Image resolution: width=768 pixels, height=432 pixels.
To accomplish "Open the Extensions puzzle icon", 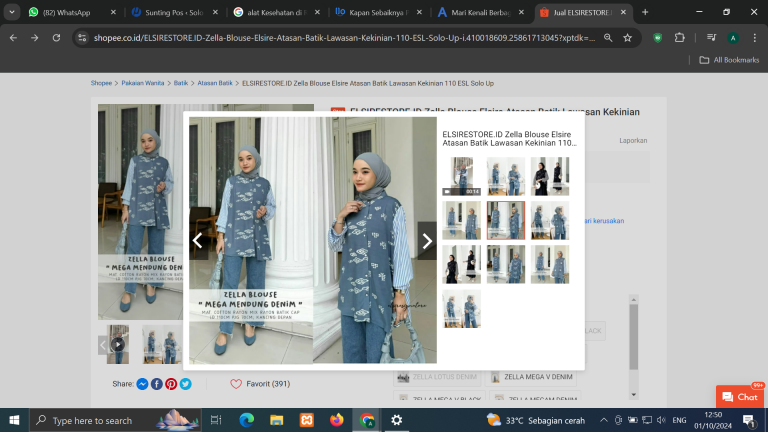I will [x=679, y=38].
